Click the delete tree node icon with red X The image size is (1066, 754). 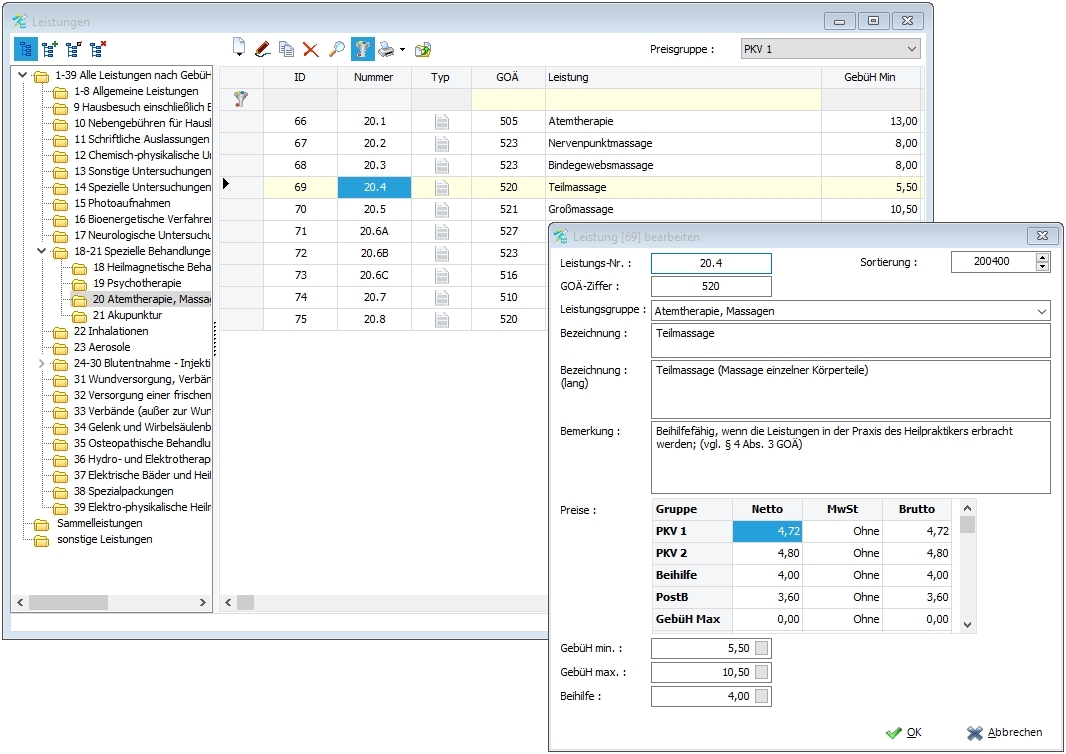point(97,48)
